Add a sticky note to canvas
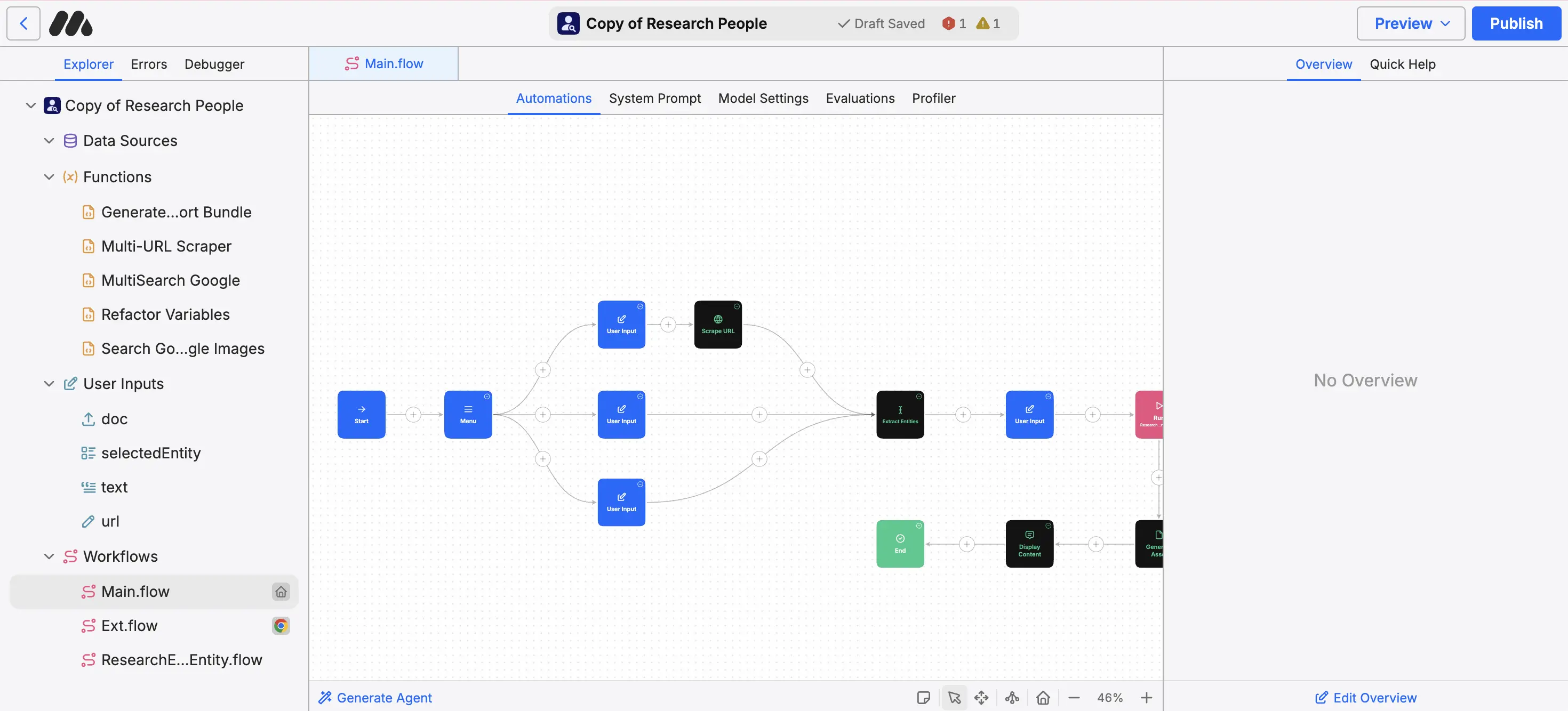 [923, 698]
